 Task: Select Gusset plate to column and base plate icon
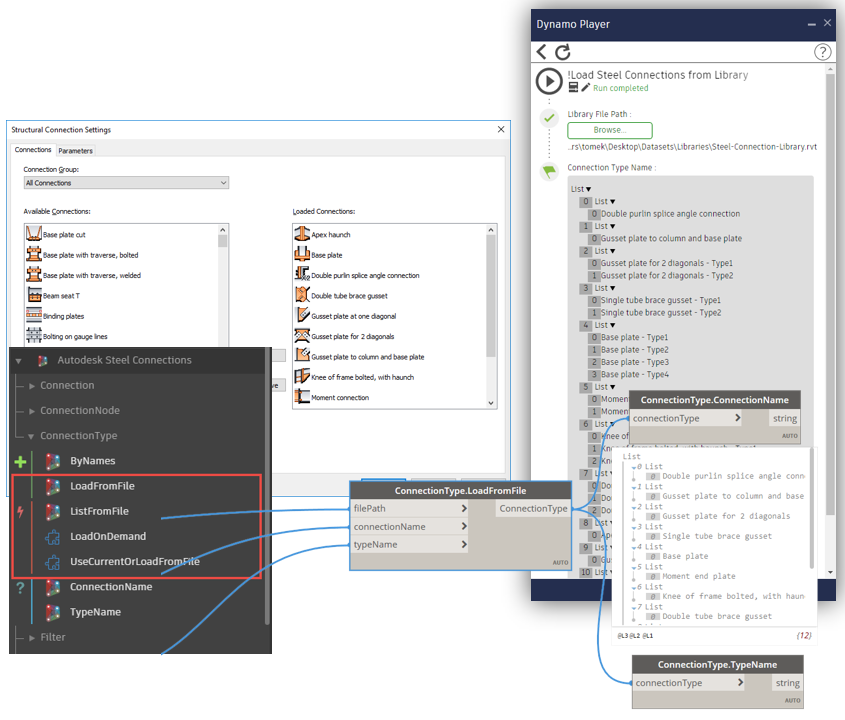pos(302,356)
